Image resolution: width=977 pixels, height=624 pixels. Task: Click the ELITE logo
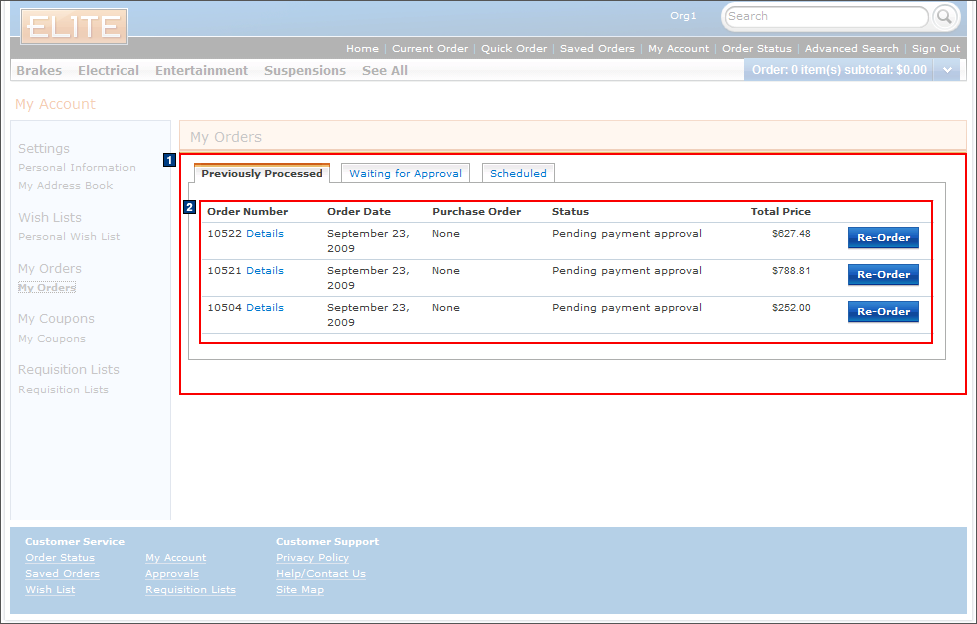click(72, 27)
